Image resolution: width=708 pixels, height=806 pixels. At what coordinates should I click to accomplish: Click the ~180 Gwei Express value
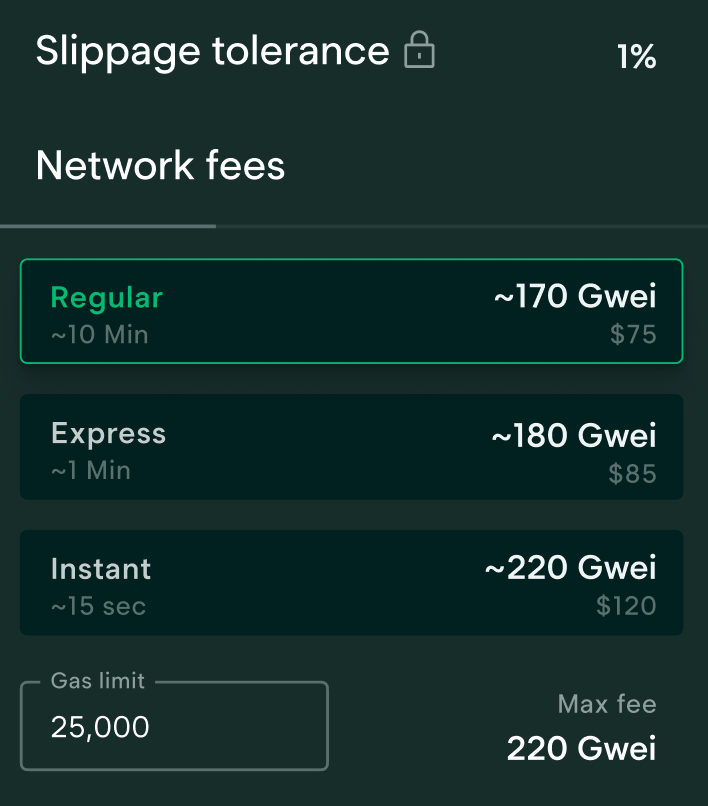click(x=573, y=434)
